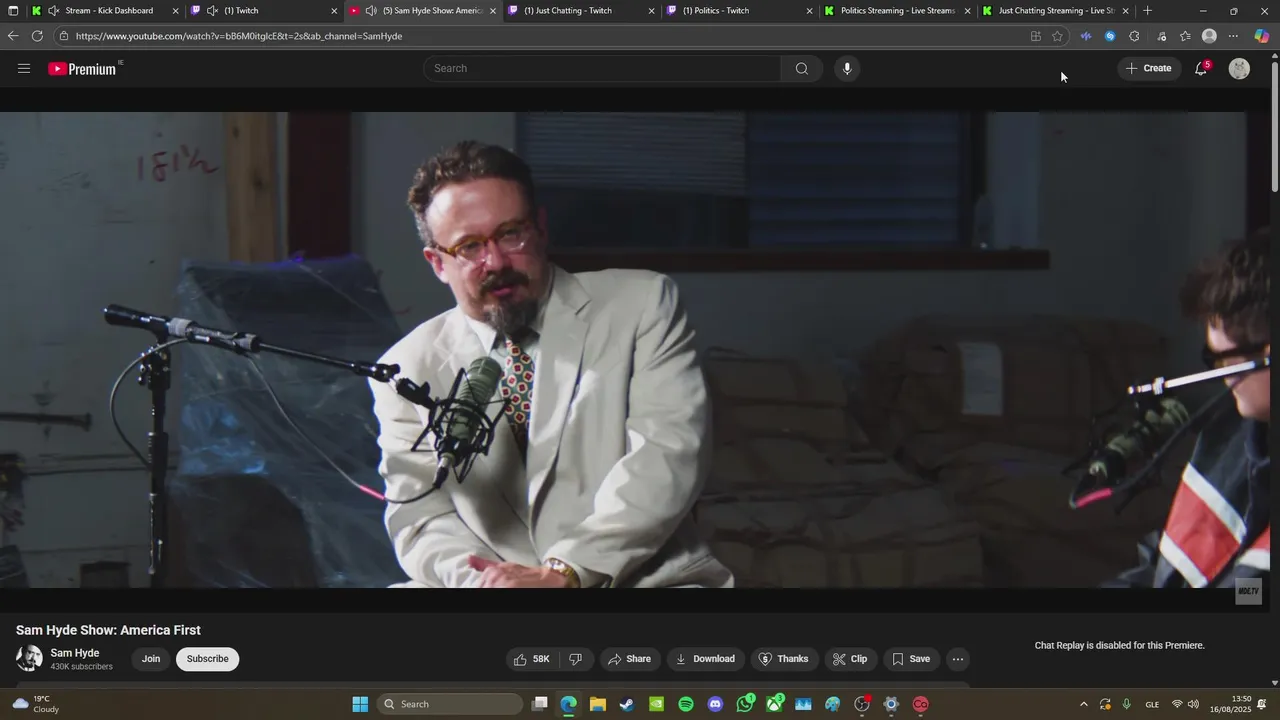
Task: Open Xbox app from the taskbar
Action: [774, 704]
